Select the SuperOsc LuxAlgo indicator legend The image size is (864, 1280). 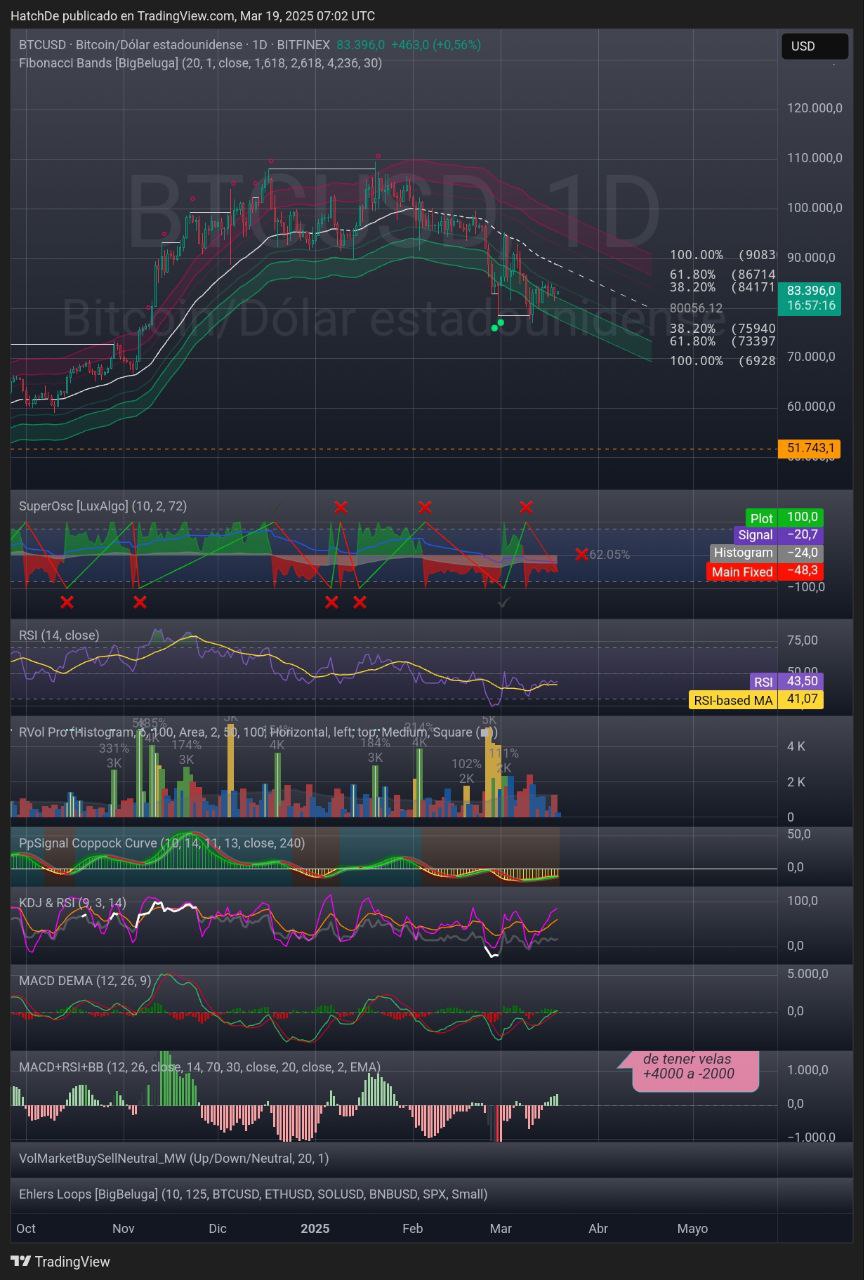tap(103, 506)
